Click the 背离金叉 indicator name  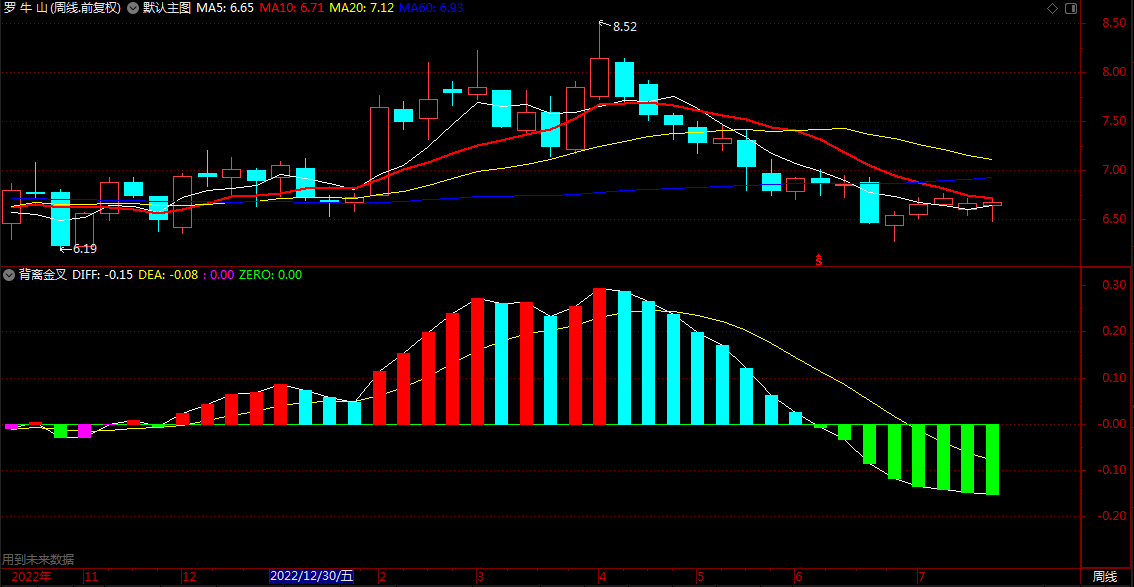pyautogui.click(x=43, y=275)
